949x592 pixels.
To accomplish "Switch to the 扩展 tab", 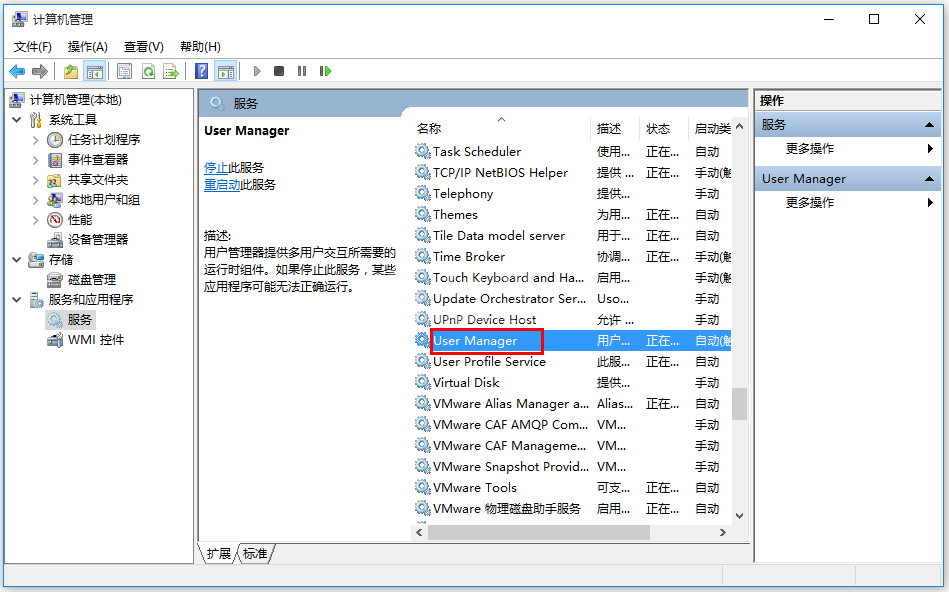I will pos(218,553).
